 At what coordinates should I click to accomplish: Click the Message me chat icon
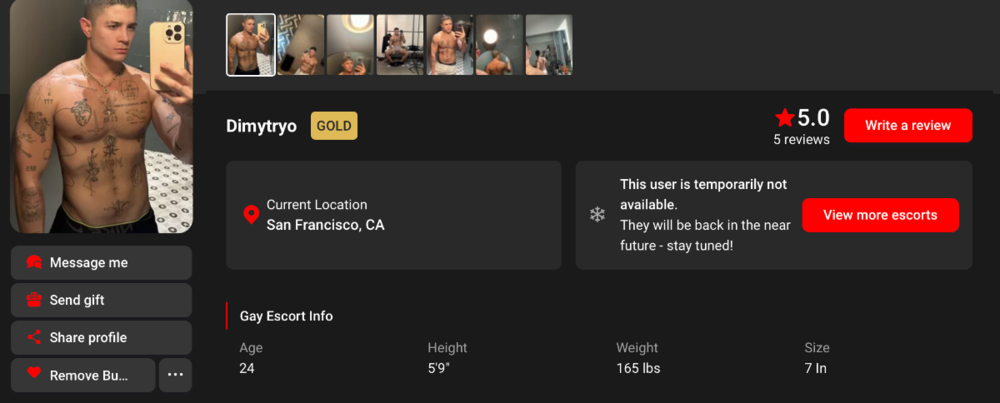34,263
